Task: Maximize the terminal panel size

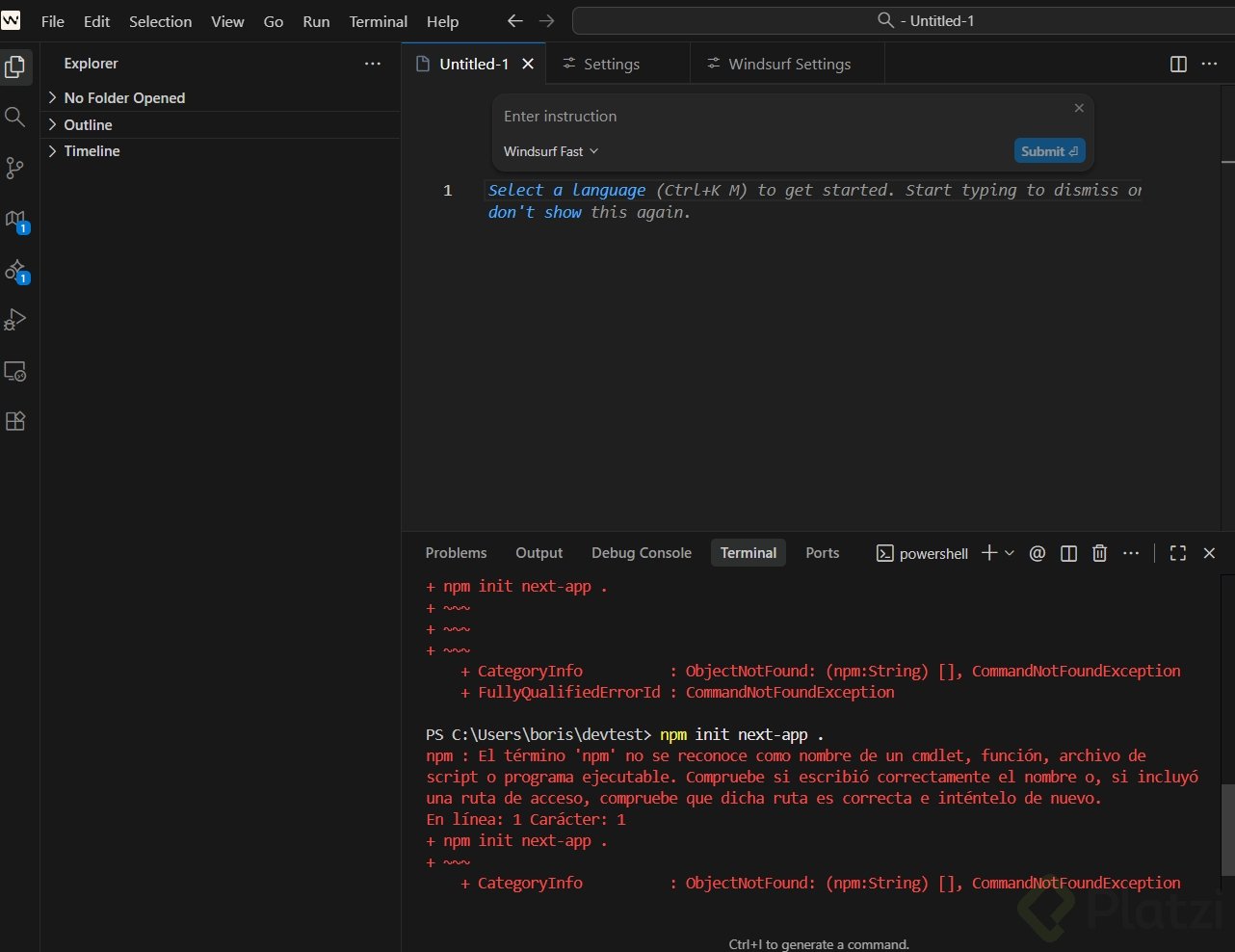Action: (x=1177, y=553)
